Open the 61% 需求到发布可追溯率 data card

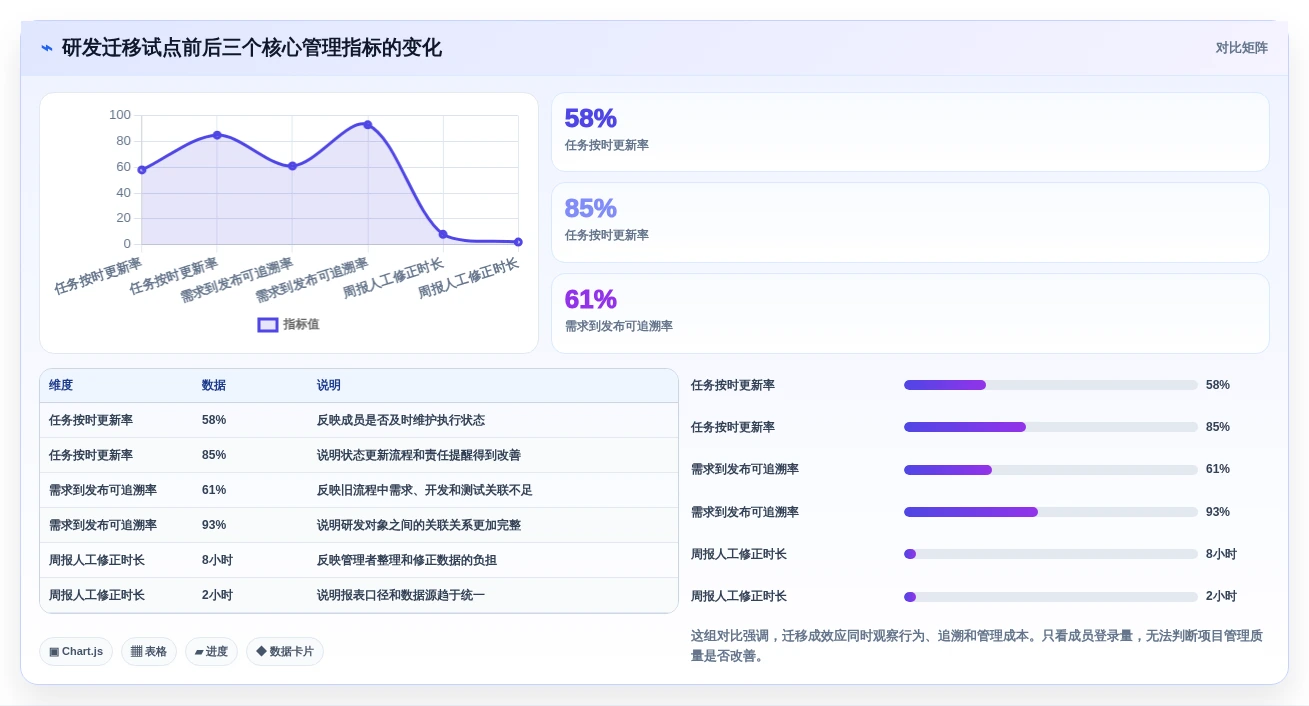pyautogui.click(x=910, y=313)
